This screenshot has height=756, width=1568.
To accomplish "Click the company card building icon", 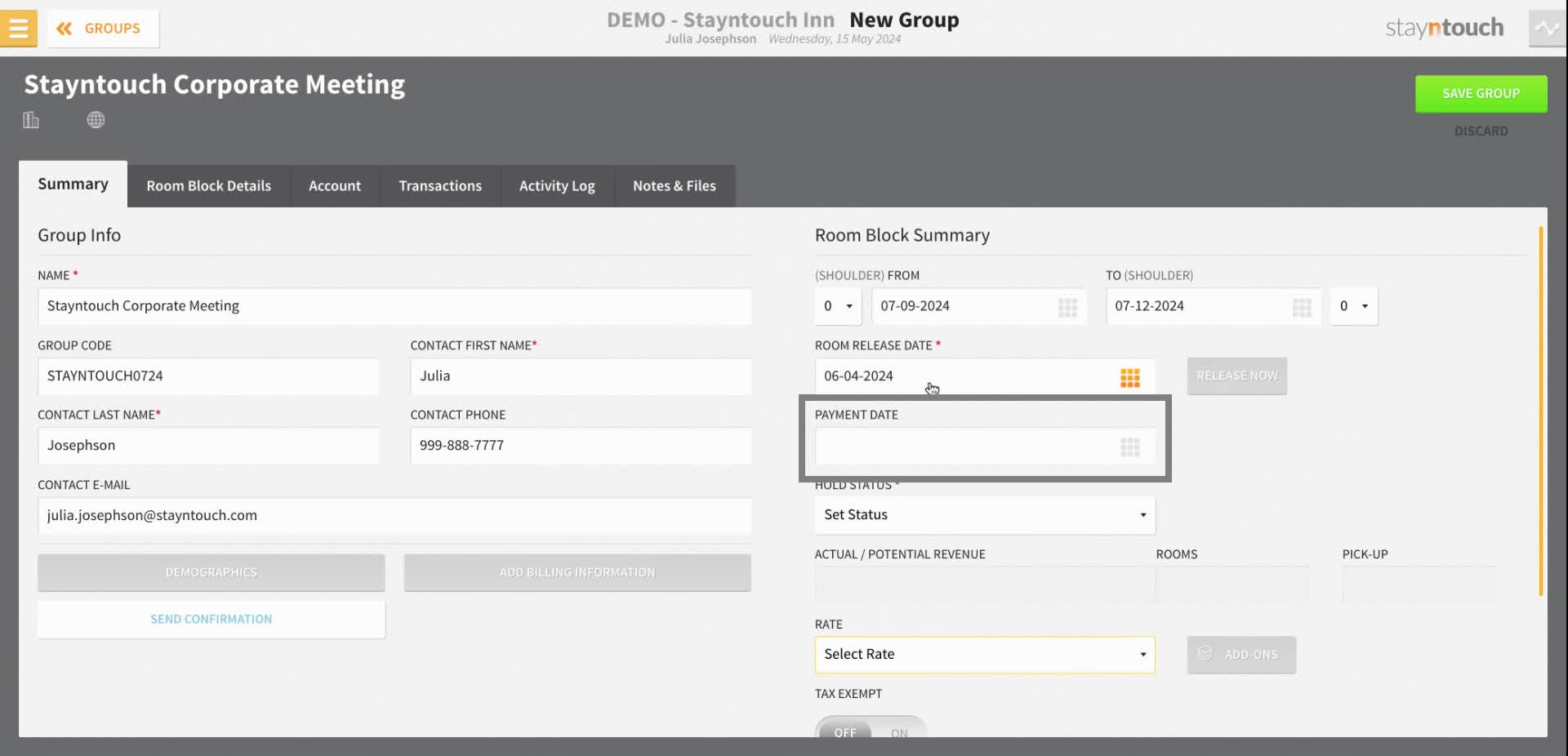I will [x=31, y=120].
